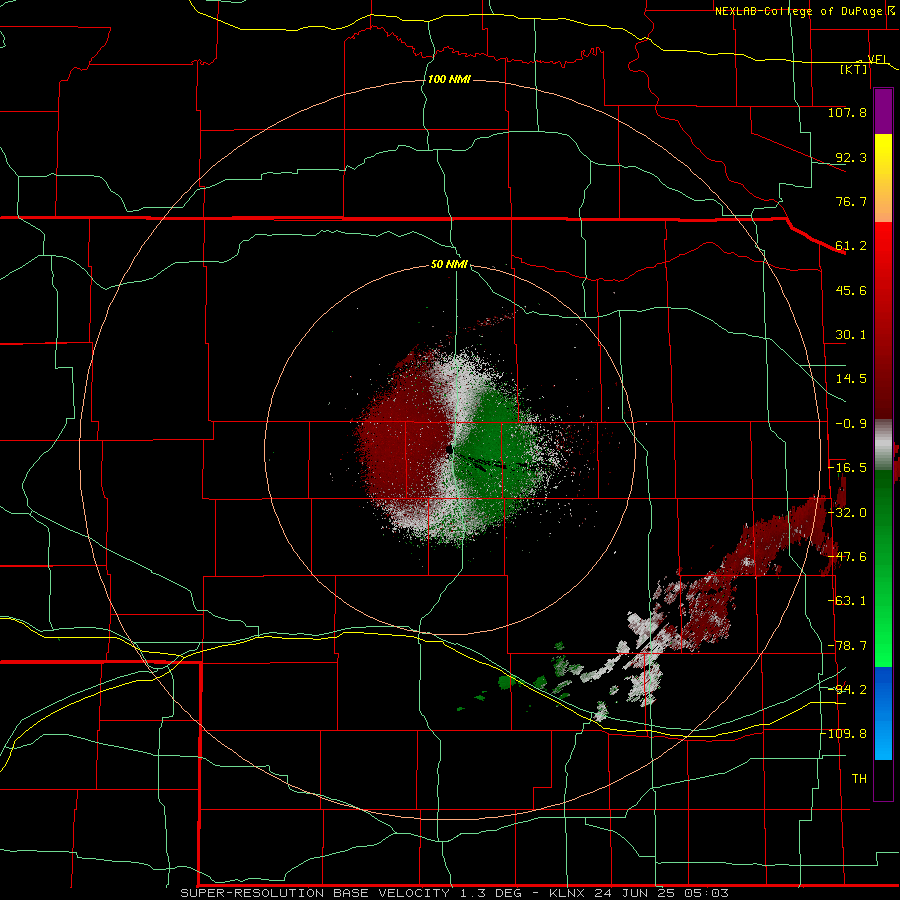Click the -16.5 velocity scale value

point(847,468)
